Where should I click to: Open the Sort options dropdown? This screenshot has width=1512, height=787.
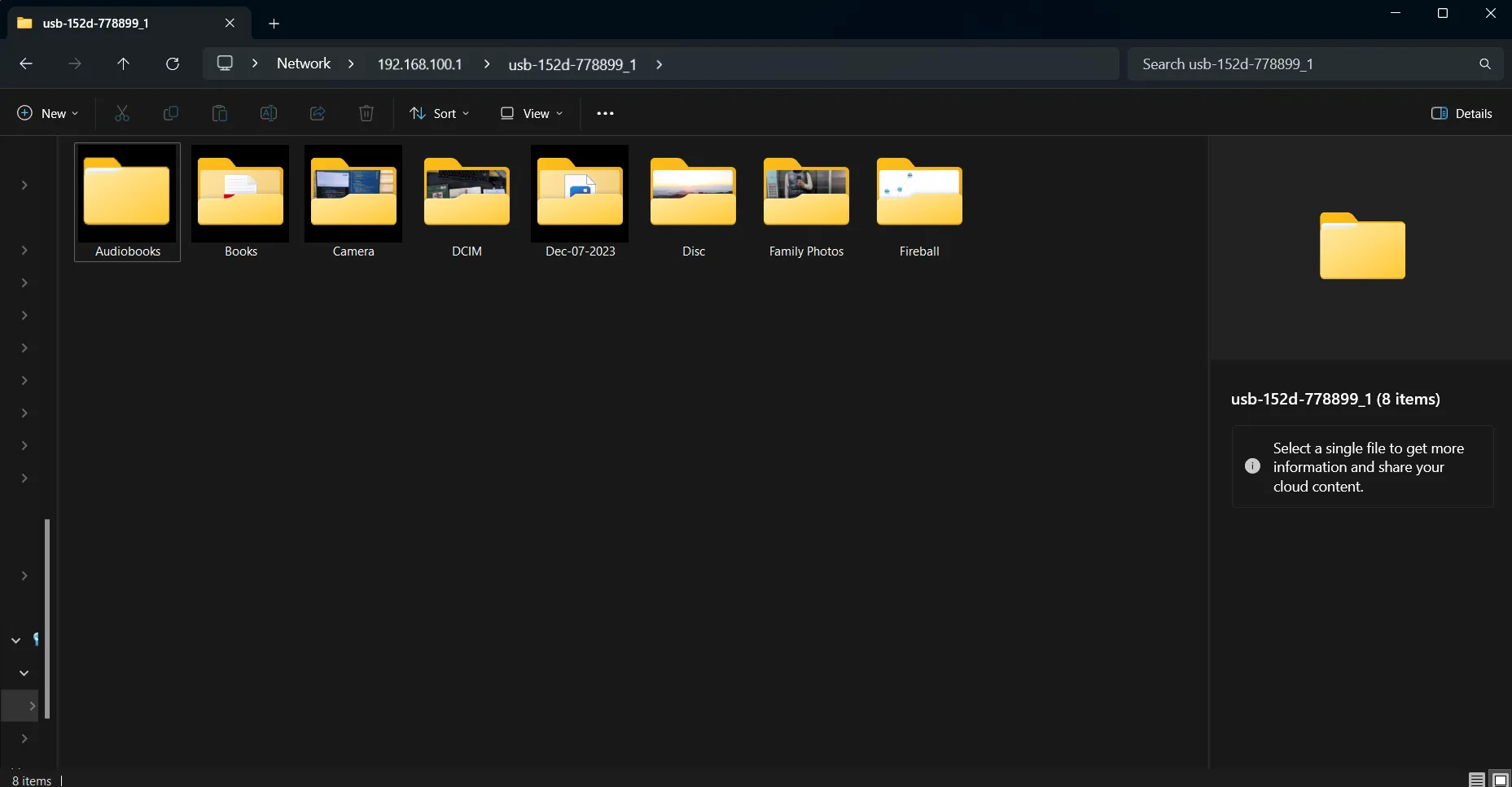pos(440,113)
